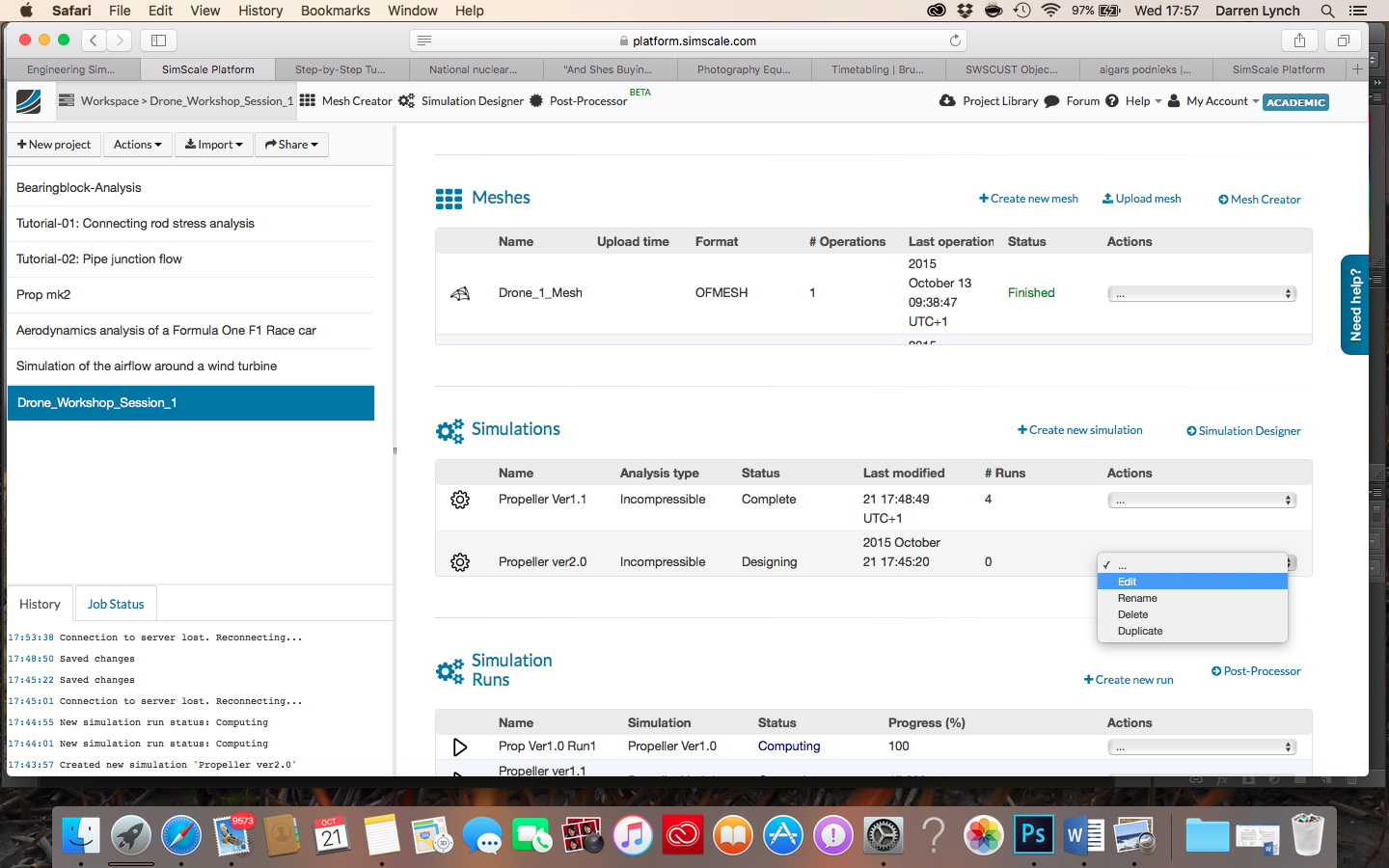Click the Computing status of Prop Ver1.0 Run1
Image resolution: width=1389 pixels, height=868 pixels.
(x=789, y=746)
